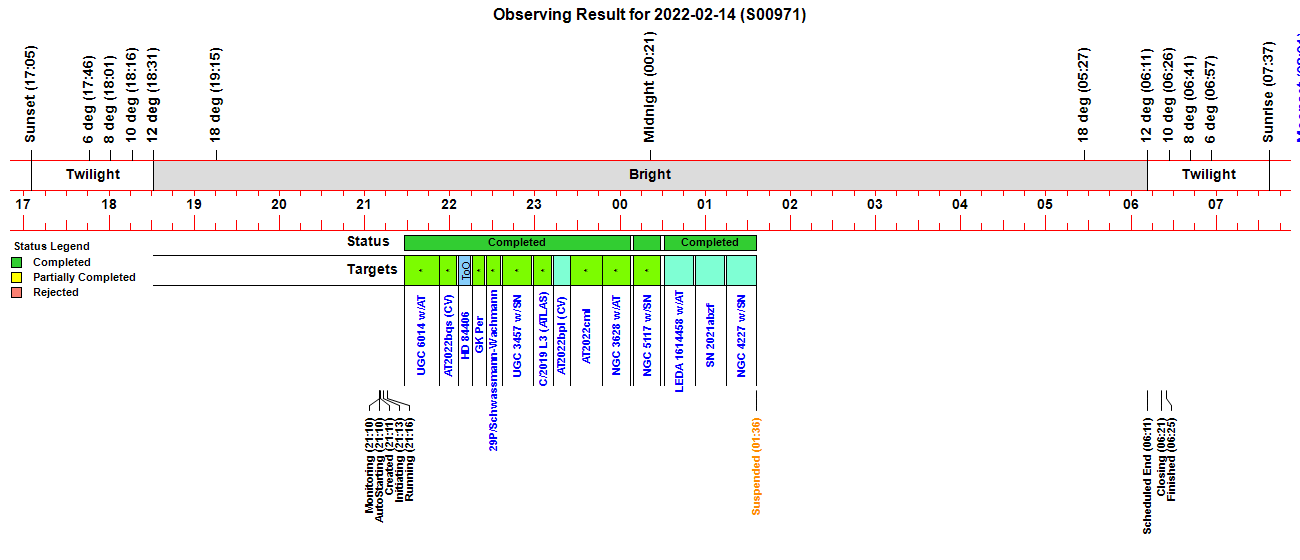Viewport: 1300px width, 560px height.
Task: Click the morning Twilight band beside Sunrise
Action: point(1208,175)
